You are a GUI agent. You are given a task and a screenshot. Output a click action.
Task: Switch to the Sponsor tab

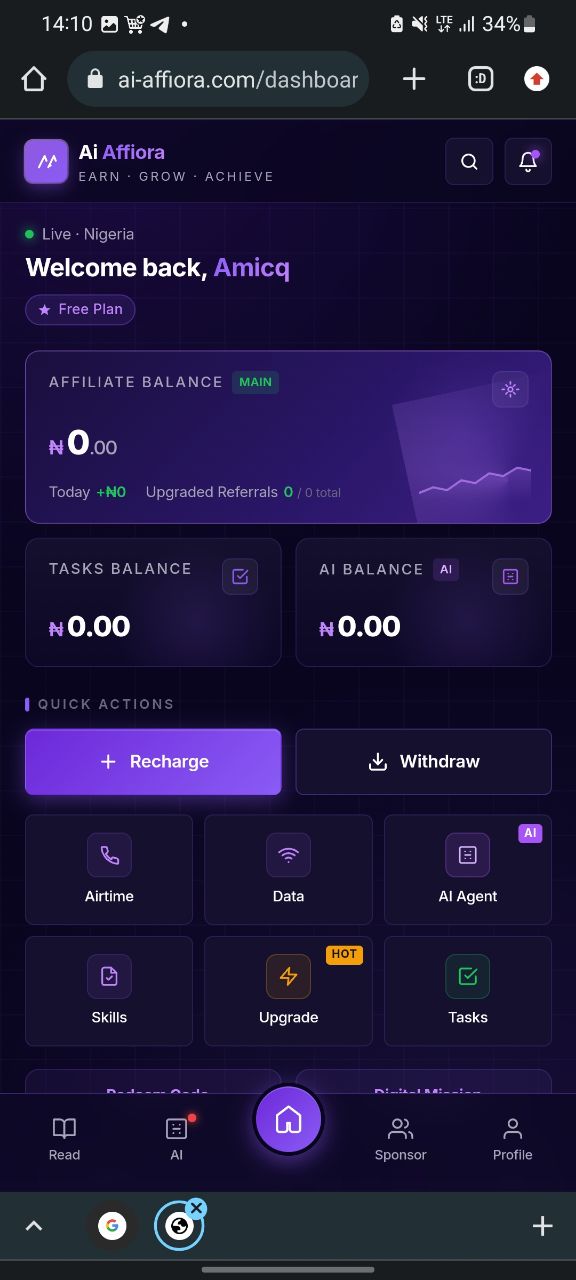click(x=400, y=1139)
